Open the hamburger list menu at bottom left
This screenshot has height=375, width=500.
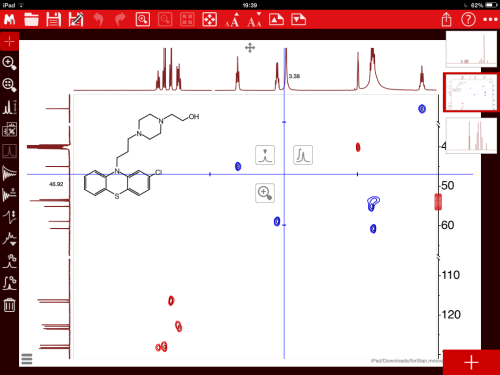tap(27, 359)
